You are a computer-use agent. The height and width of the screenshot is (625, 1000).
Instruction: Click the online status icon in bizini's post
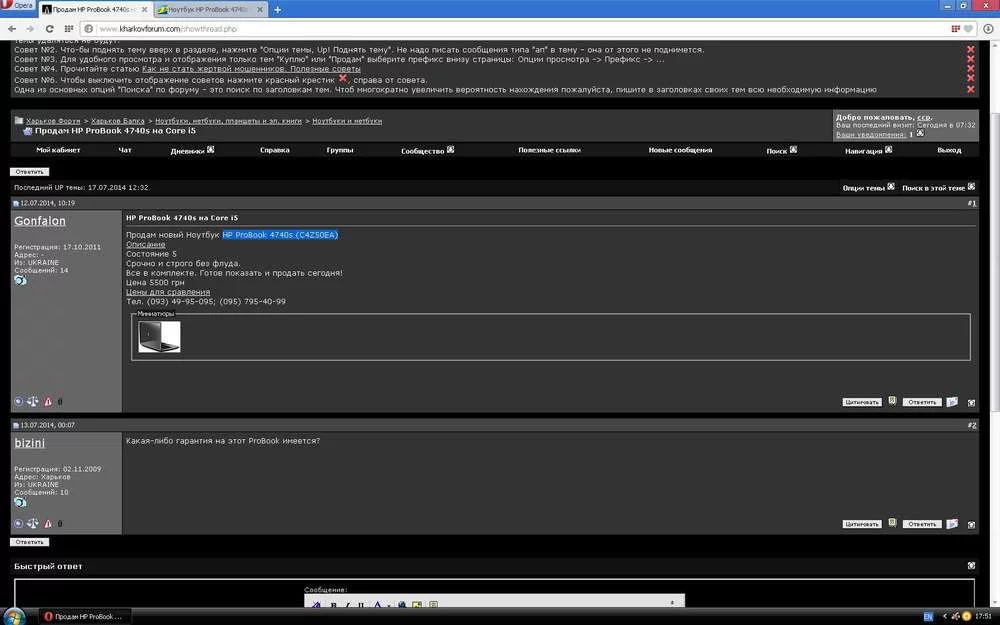pos(18,524)
